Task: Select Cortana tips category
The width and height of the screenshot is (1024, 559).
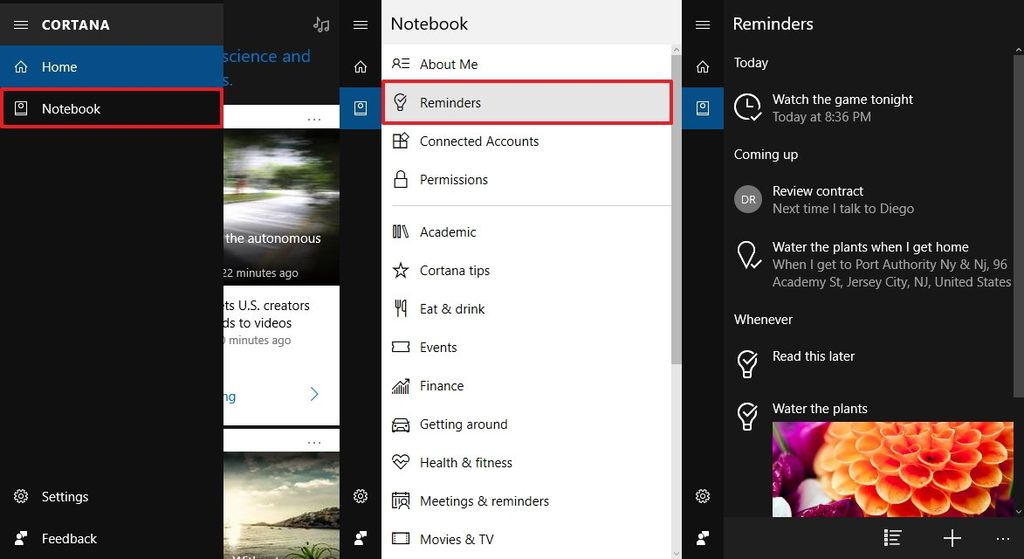Action: pyautogui.click(x=526, y=270)
